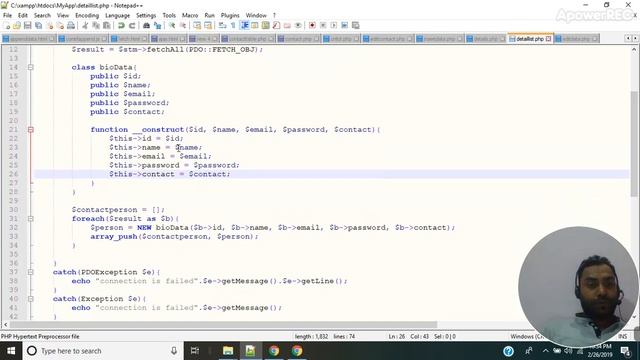Open the Settings menu
The height and width of the screenshot is (360, 640).
coord(146,15)
